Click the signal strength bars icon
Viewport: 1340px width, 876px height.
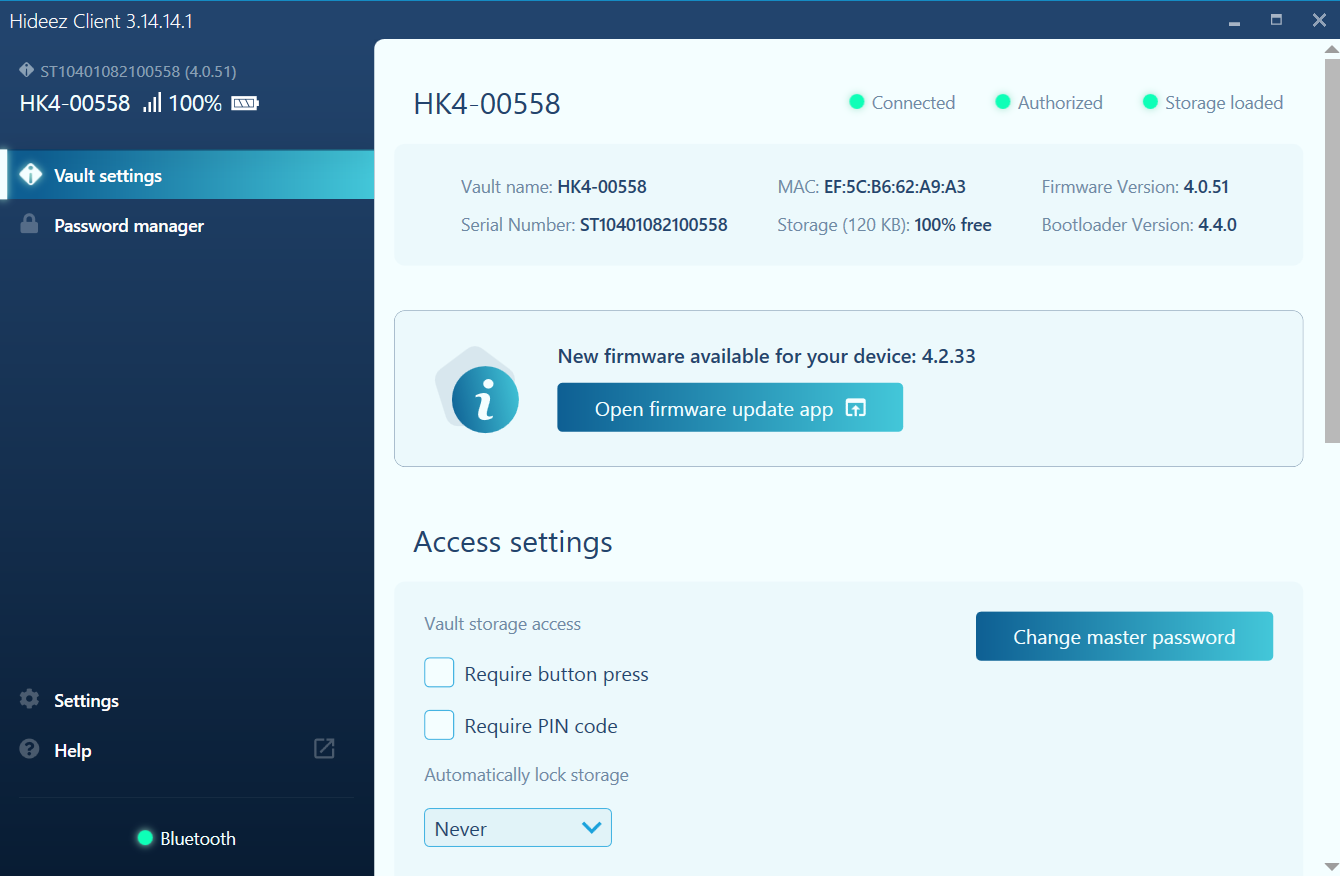pos(152,103)
